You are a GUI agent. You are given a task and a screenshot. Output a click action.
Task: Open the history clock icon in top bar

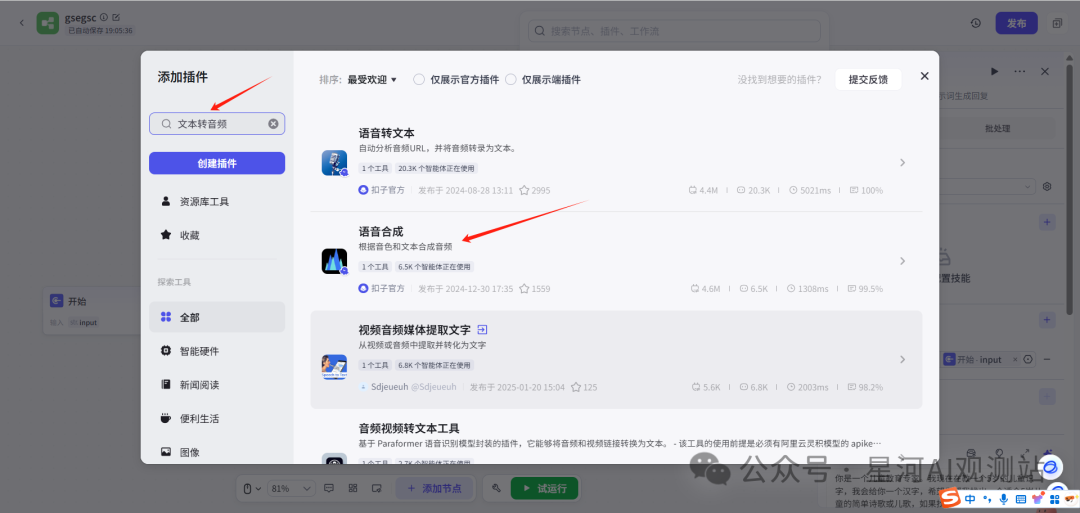[x=976, y=23]
